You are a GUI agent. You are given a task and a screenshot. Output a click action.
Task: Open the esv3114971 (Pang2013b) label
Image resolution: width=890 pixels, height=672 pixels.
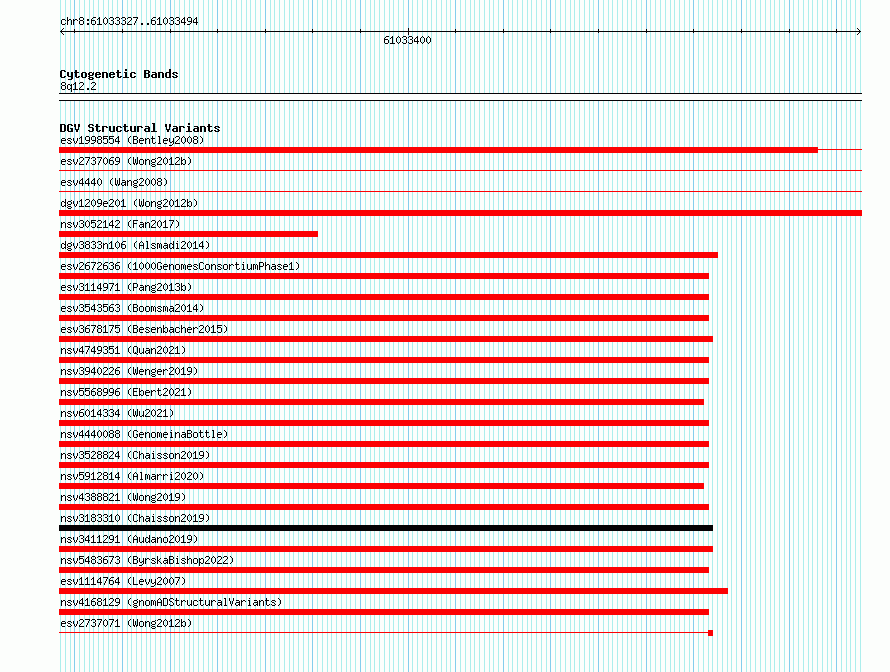tap(126, 287)
